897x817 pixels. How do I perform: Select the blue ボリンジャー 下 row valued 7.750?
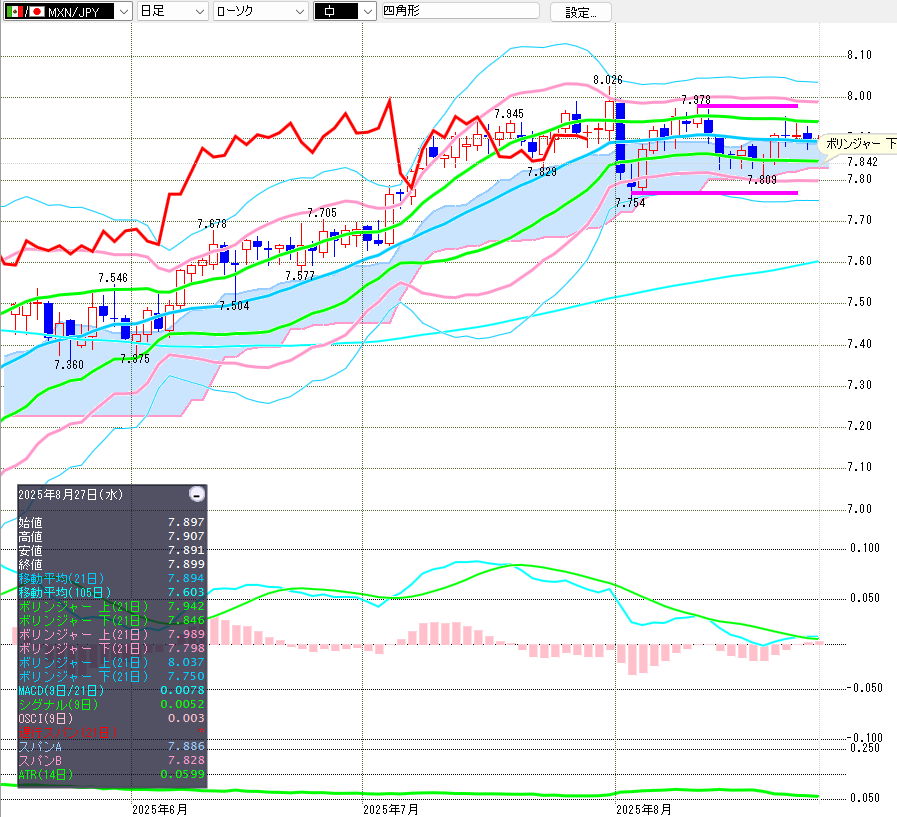[x=112, y=676]
